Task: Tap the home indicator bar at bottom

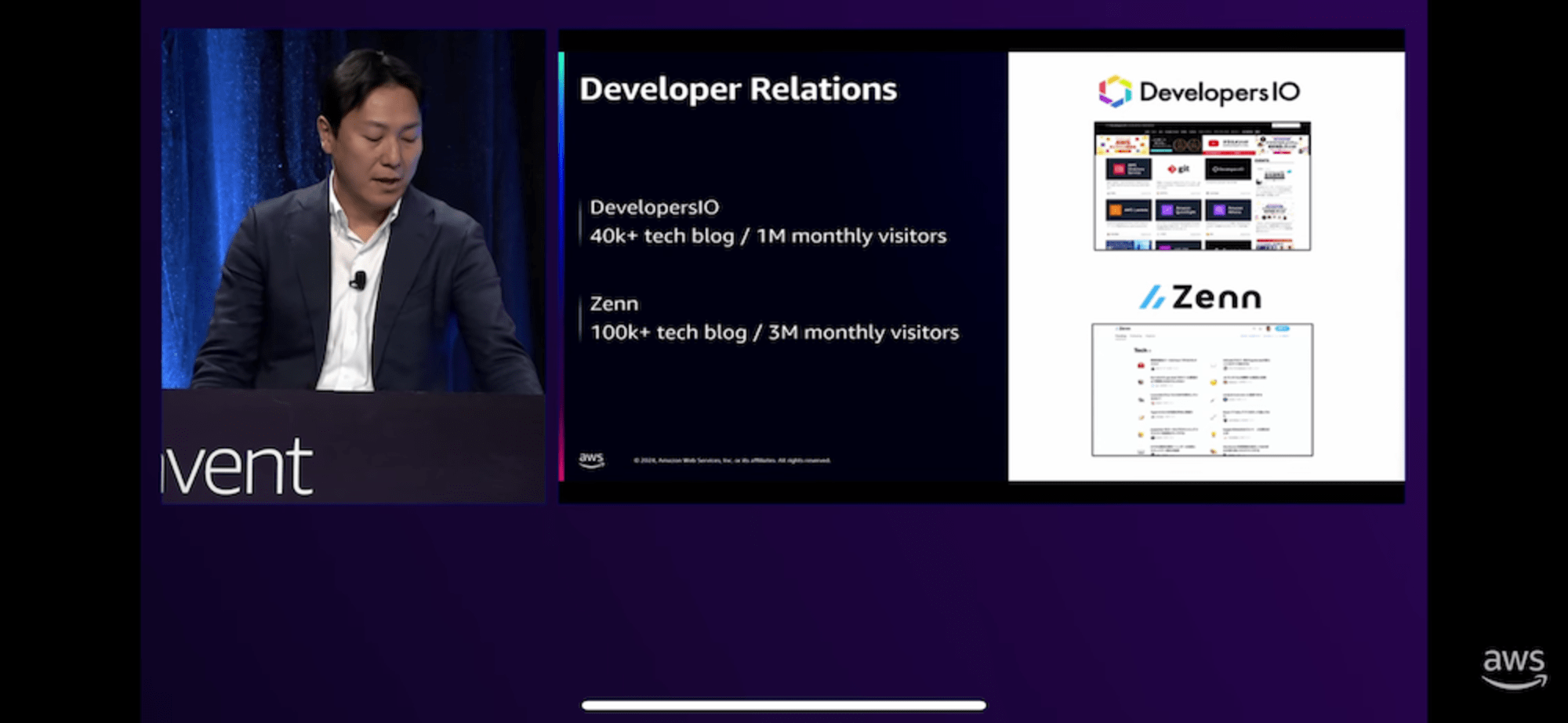Action: click(x=784, y=705)
